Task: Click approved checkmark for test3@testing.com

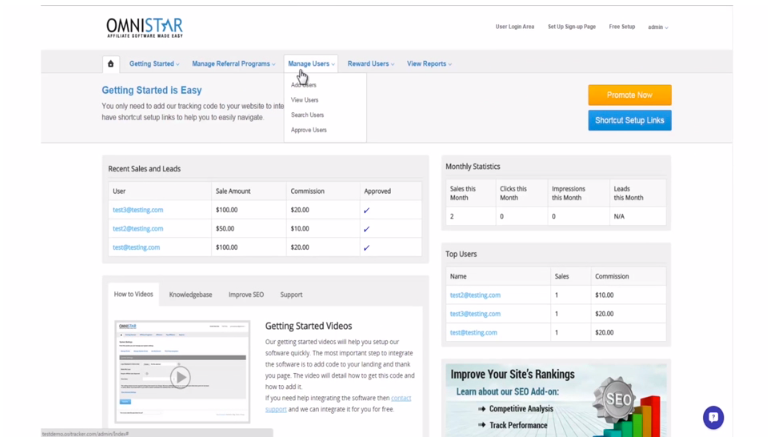Action: [x=366, y=211]
